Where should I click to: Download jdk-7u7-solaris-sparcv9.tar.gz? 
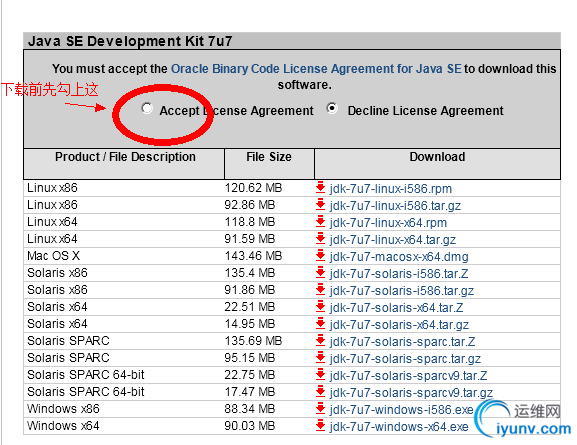[411, 393]
